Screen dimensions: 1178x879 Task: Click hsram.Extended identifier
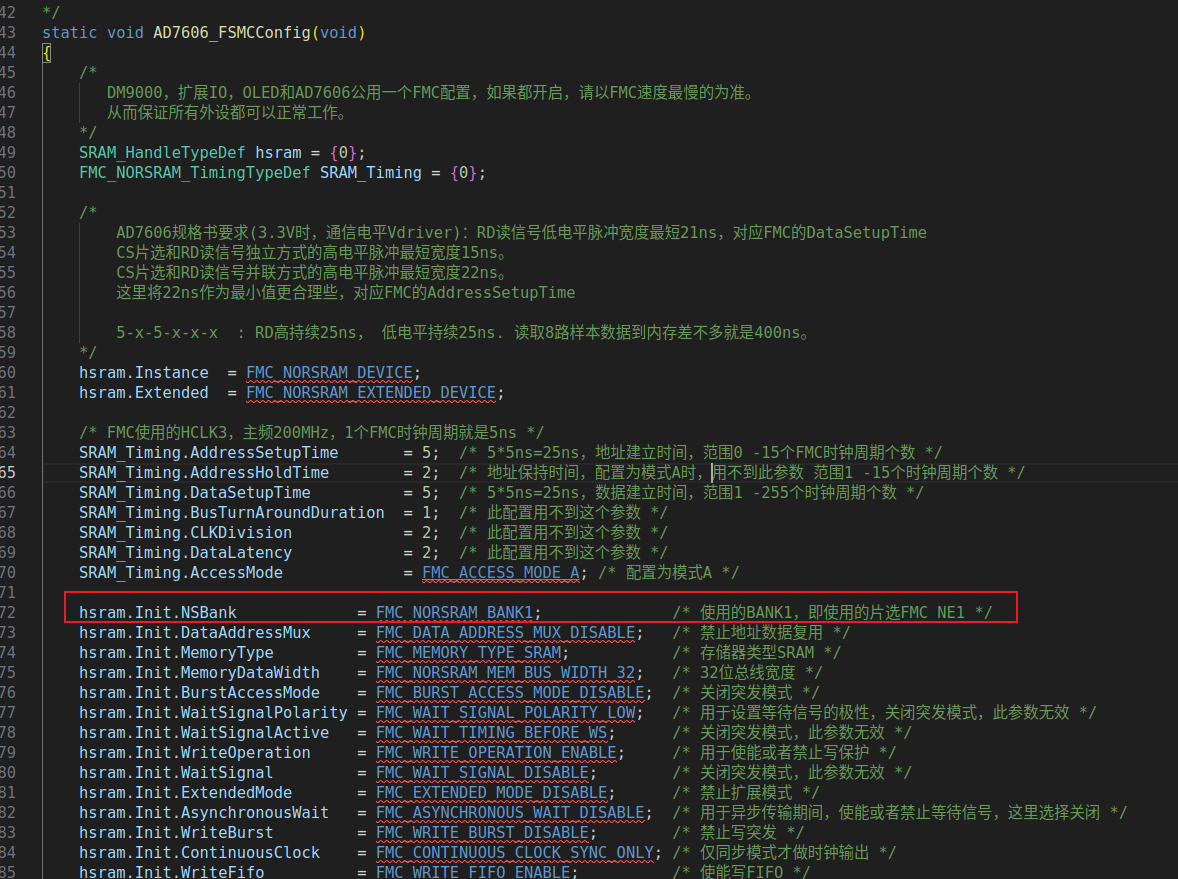click(143, 393)
